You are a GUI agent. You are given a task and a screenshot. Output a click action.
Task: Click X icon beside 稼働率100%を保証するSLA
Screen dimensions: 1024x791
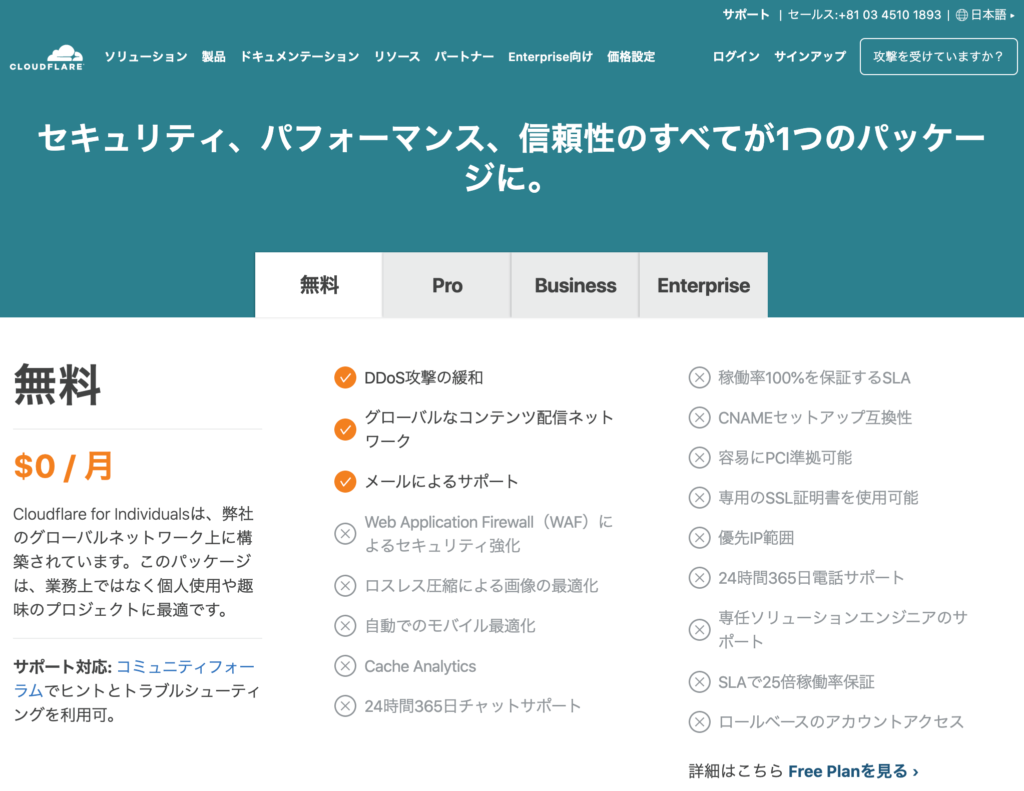[x=699, y=378]
